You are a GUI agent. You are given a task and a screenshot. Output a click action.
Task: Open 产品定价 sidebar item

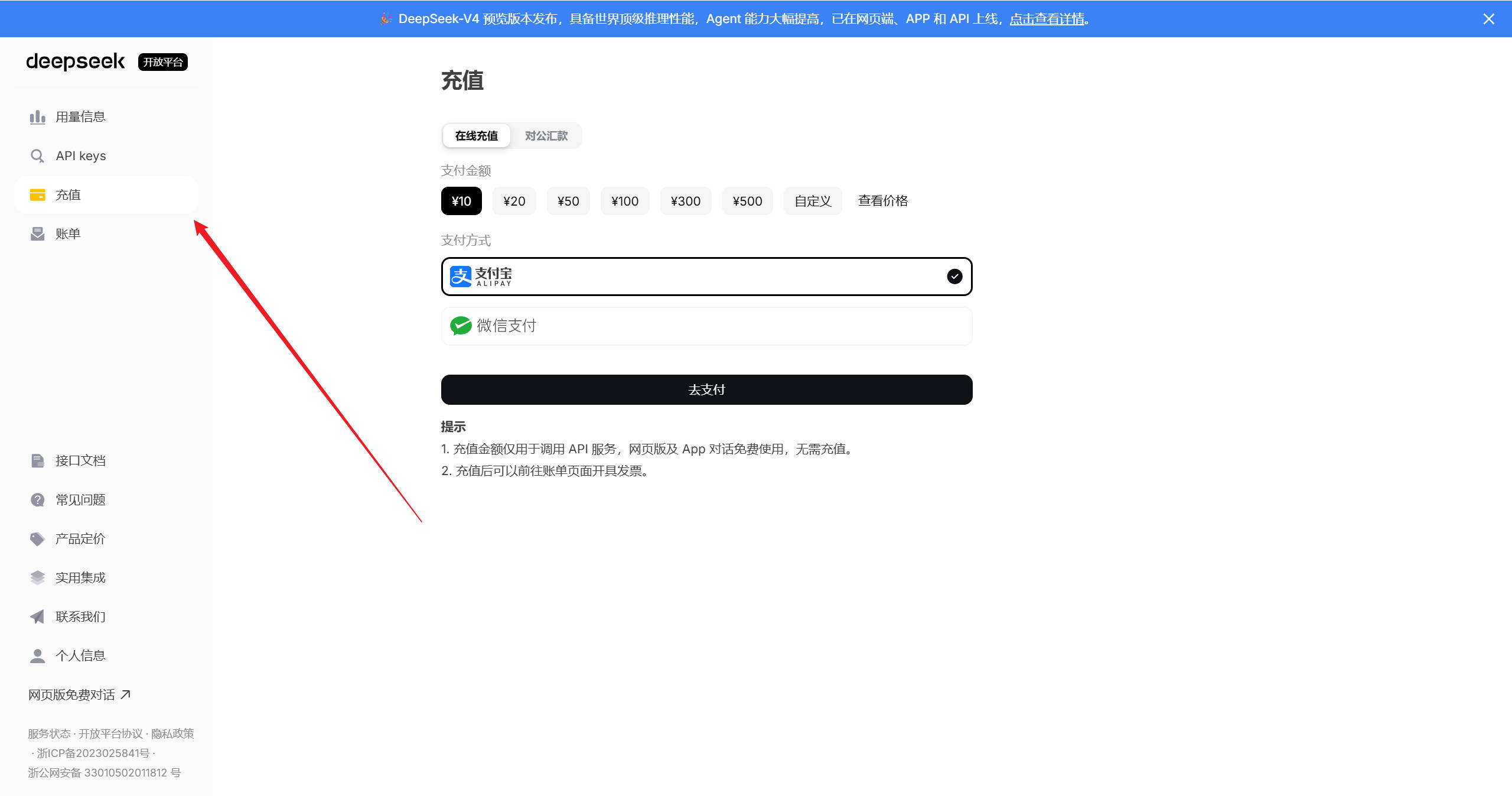coord(106,539)
